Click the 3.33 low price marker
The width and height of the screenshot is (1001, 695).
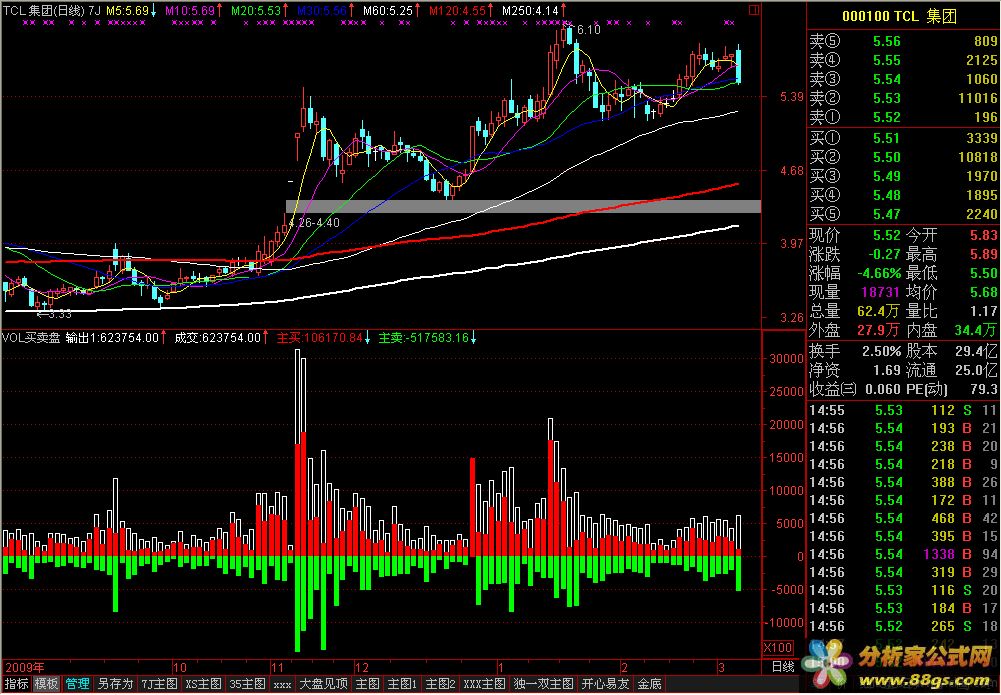click(59, 314)
